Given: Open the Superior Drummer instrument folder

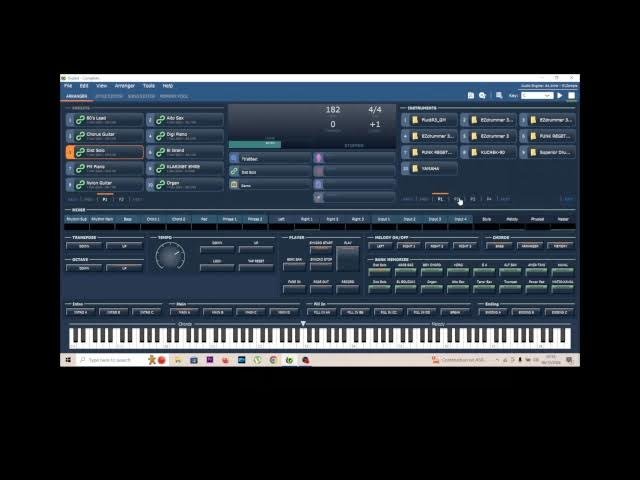Looking at the screenshot, I should coord(532,152).
